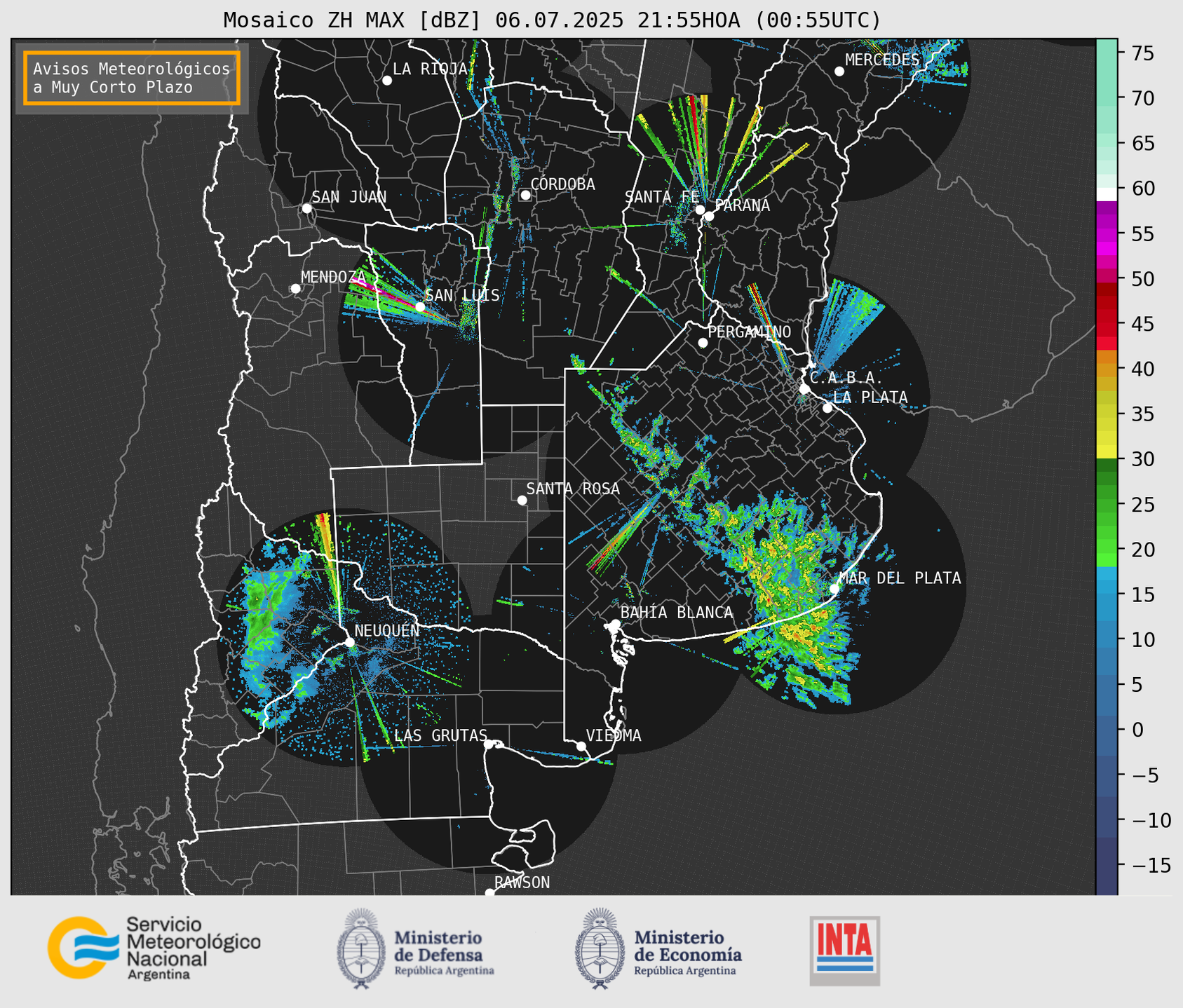This screenshot has width=1183, height=1008.
Task: Click the 30 dBZ yellow band on color scale
Action: [1107, 452]
